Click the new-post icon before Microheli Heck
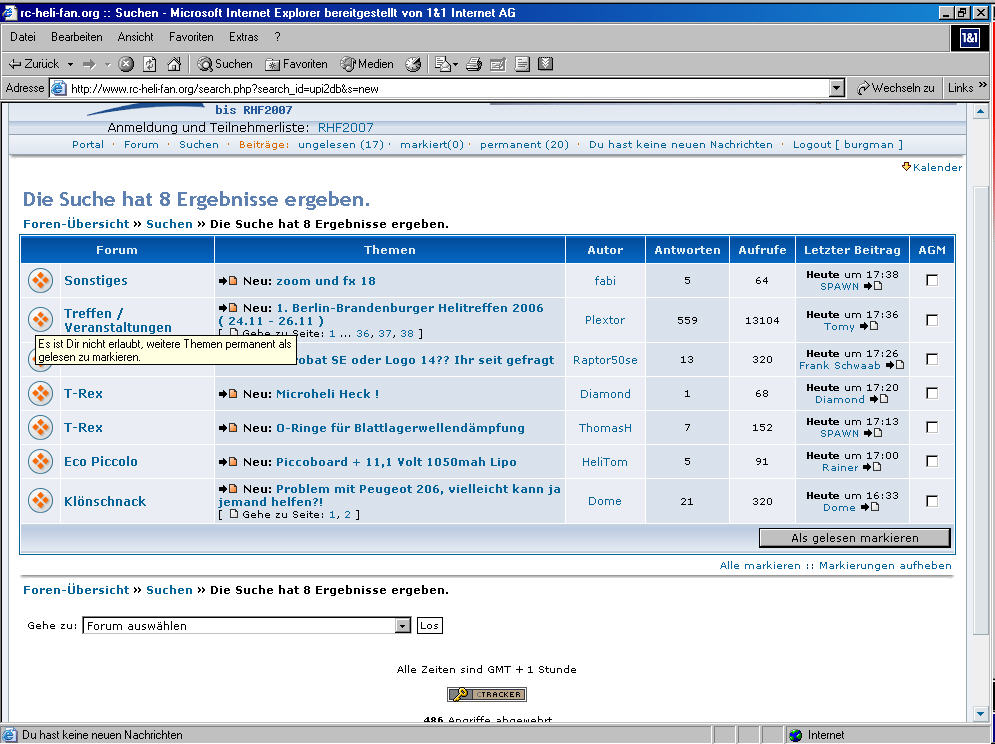 [228, 394]
